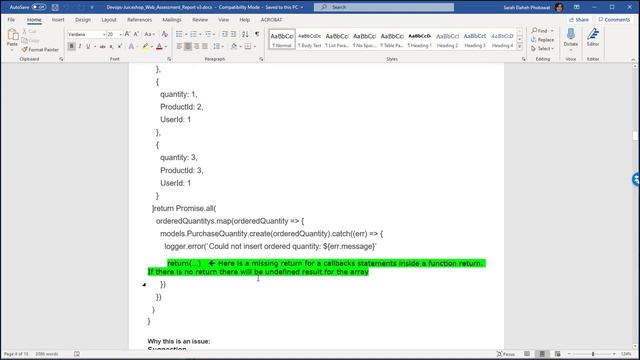640x360 pixels.
Task: Click the Increase Indent icon
Action: tap(233, 34)
